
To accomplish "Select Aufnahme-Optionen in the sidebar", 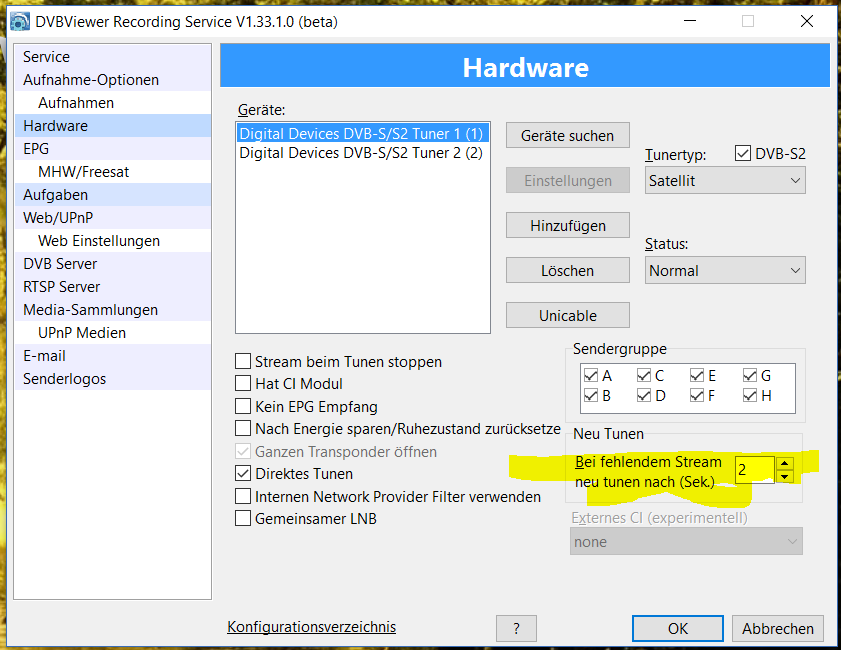I will click(x=113, y=79).
